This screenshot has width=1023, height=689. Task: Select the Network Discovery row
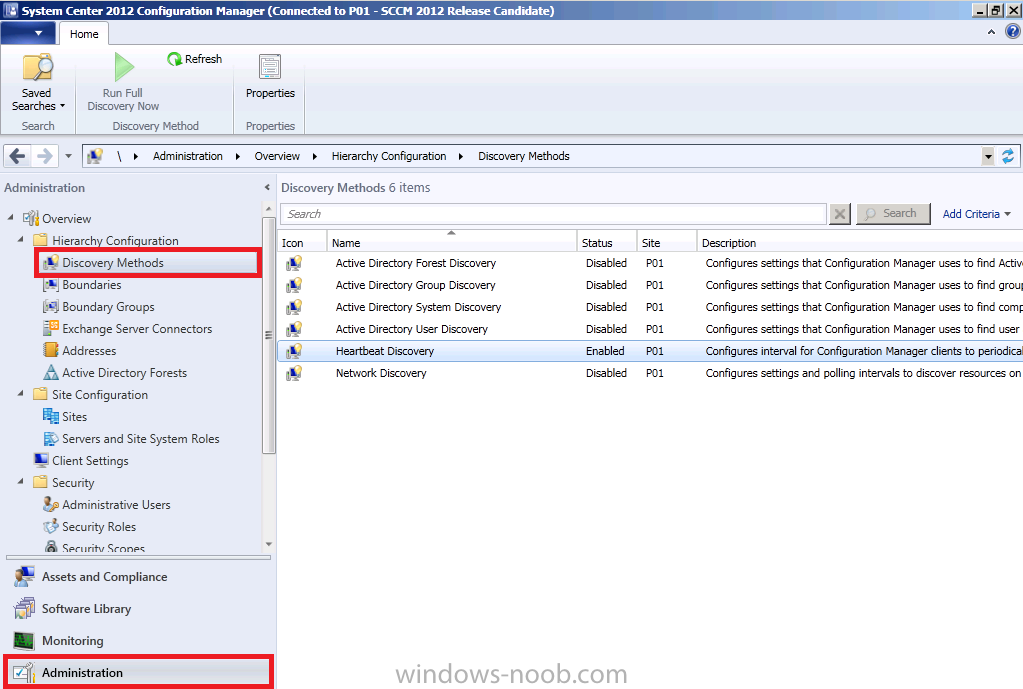[x=650, y=373]
